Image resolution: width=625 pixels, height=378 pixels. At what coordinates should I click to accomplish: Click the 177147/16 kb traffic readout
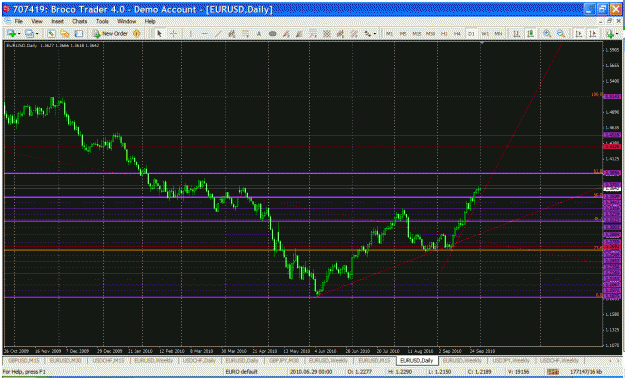[x=586, y=372]
